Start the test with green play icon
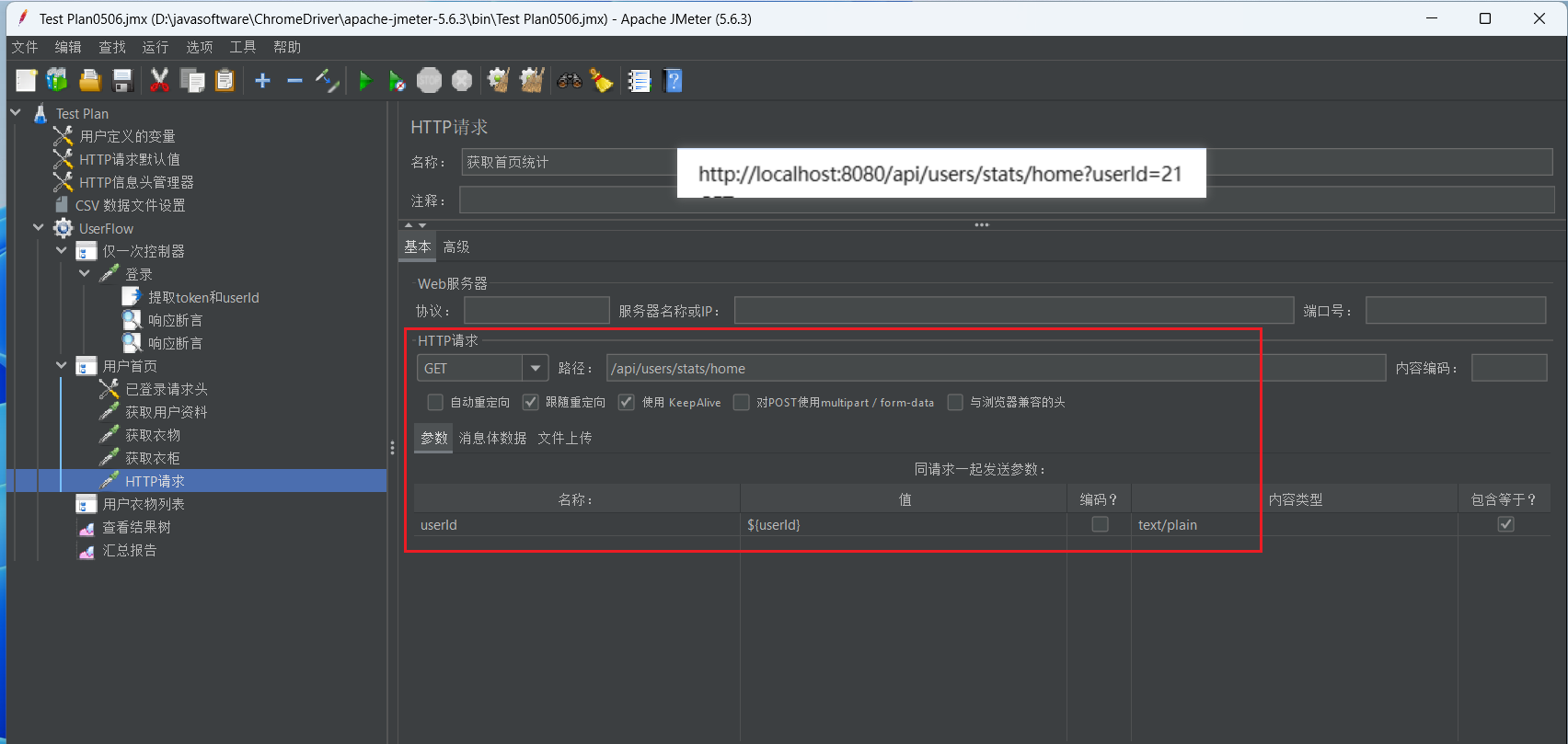This screenshot has height=744, width=1568. (x=365, y=81)
